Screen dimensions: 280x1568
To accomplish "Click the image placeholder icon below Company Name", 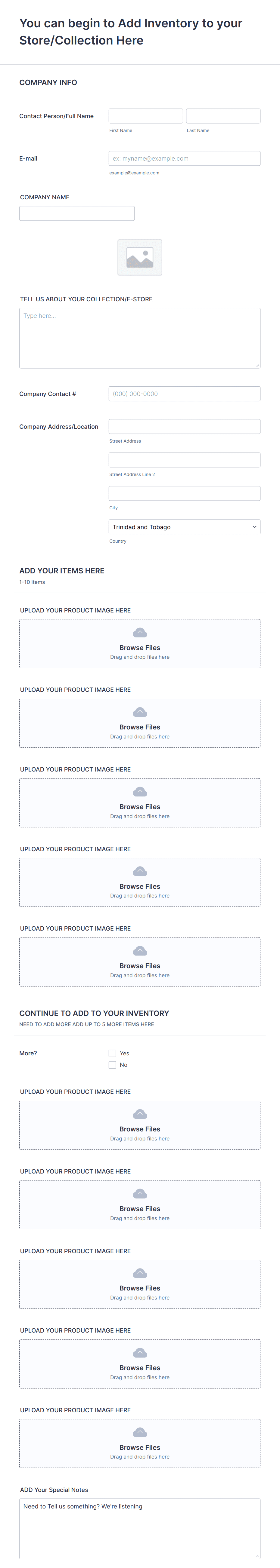I will [x=140, y=257].
